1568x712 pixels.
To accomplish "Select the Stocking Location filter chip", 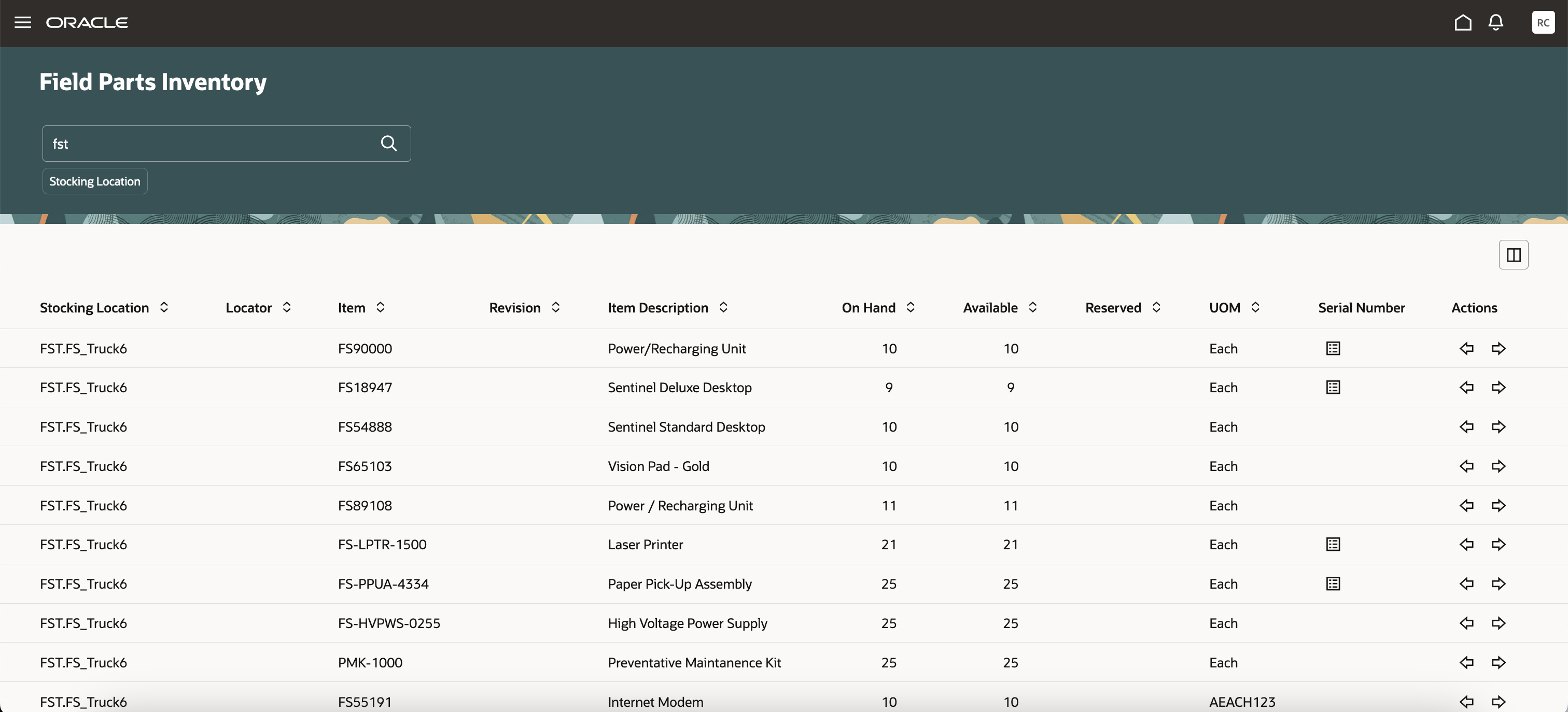I will point(94,181).
